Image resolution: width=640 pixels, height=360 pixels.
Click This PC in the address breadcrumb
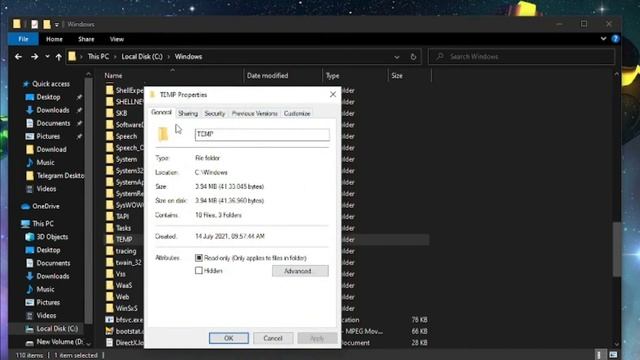(x=98, y=57)
